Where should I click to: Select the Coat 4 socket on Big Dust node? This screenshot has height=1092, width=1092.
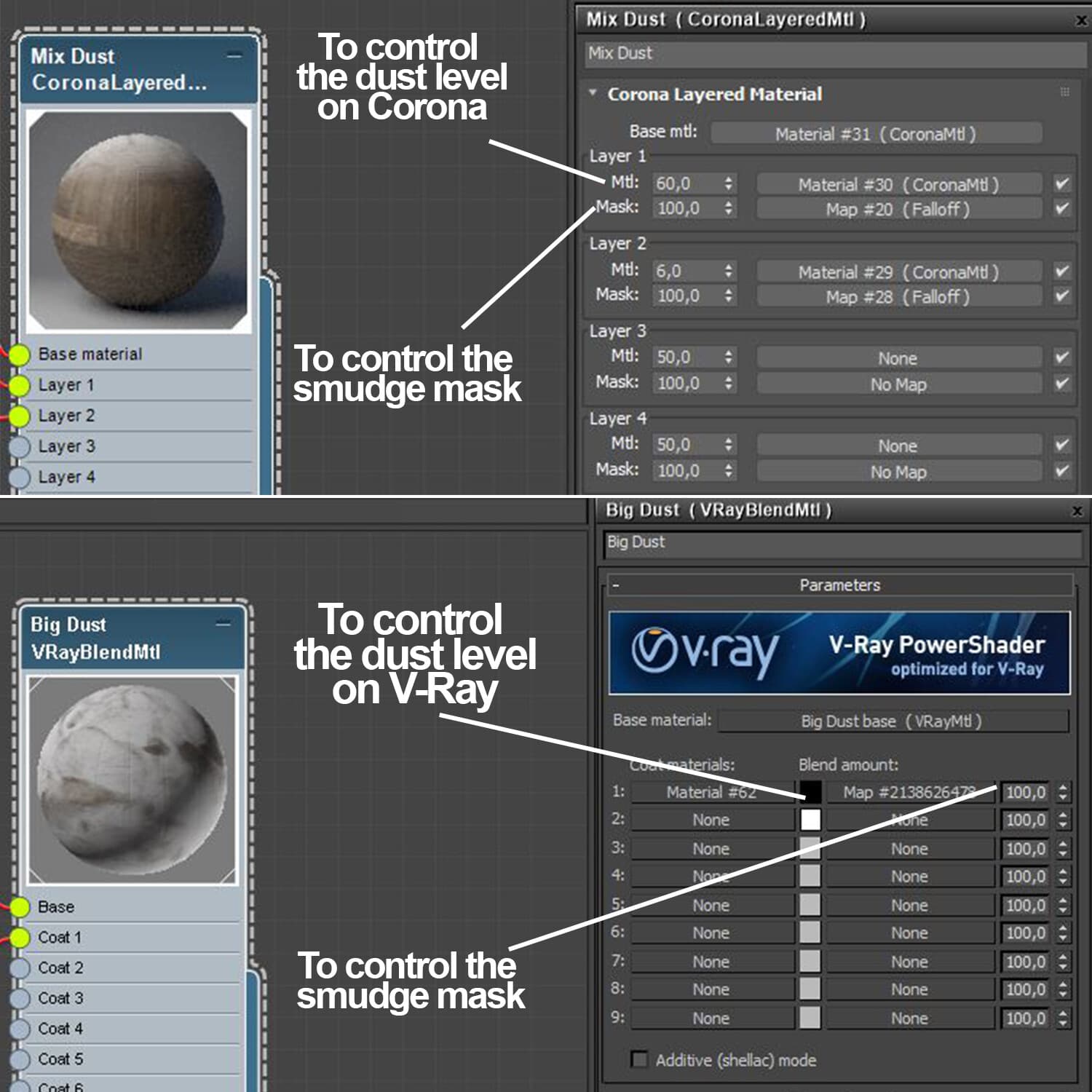[20, 1029]
